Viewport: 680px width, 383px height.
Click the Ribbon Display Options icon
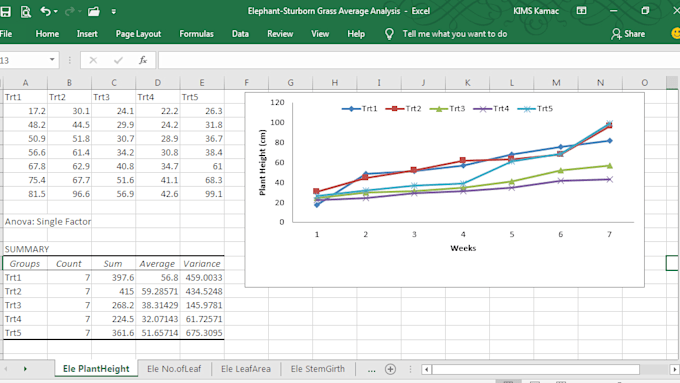(582, 11)
